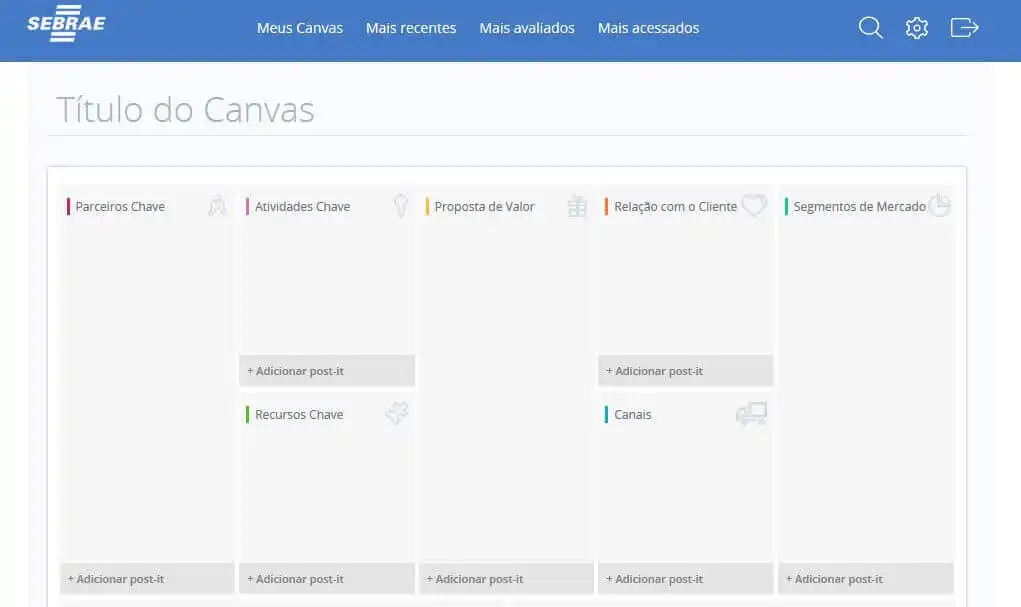Select the pie chart icon for Segmentos de Mercado
Image resolution: width=1021 pixels, height=607 pixels.
[x=938, y=205]
